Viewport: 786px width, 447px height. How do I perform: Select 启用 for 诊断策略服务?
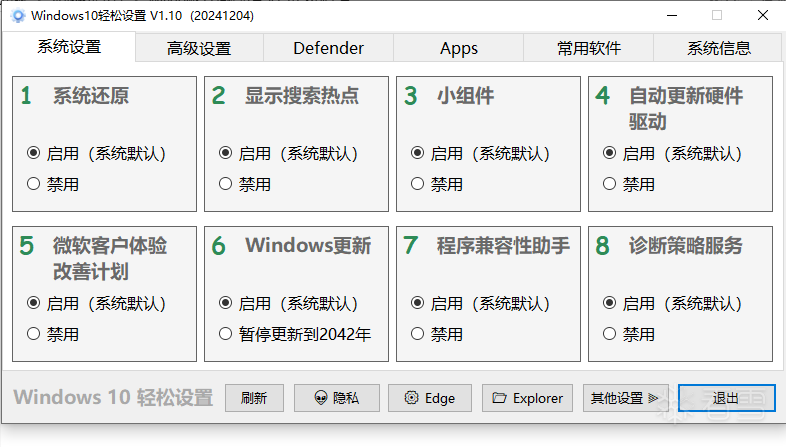pyautogui.click(x=672, y=303)
